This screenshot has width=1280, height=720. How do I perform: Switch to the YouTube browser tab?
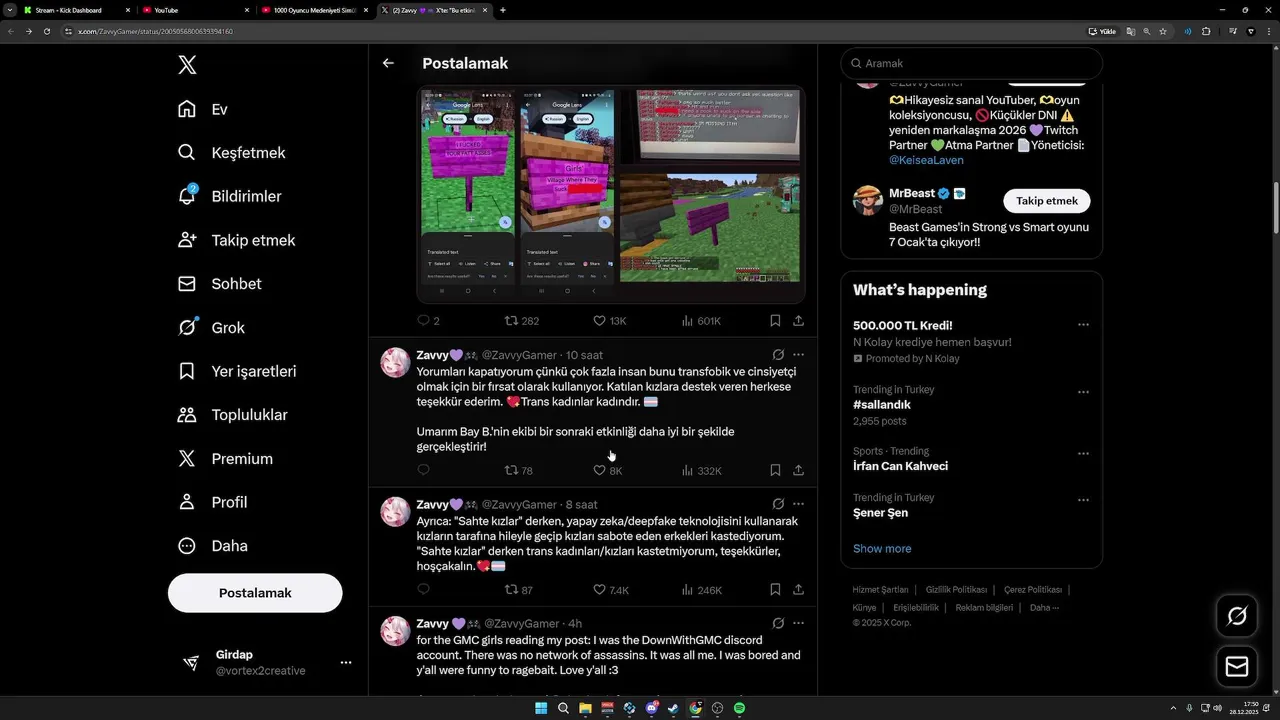[x=195, y=10]
